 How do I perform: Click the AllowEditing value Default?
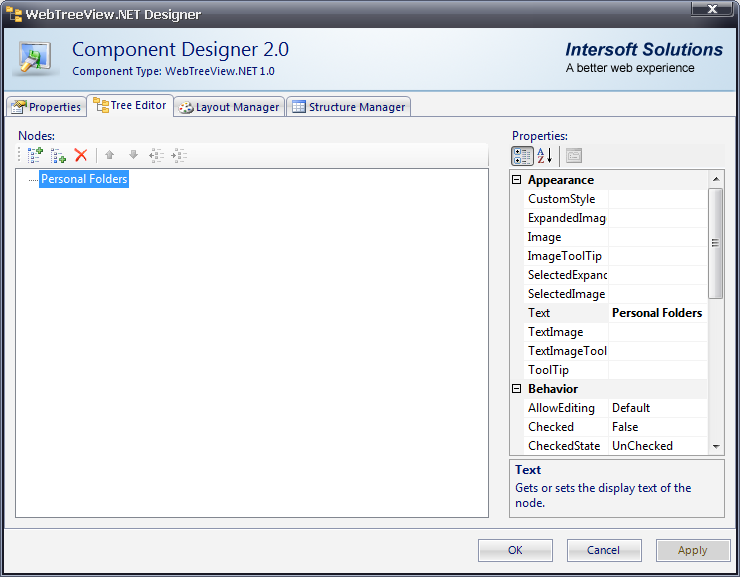click(658, 408)
